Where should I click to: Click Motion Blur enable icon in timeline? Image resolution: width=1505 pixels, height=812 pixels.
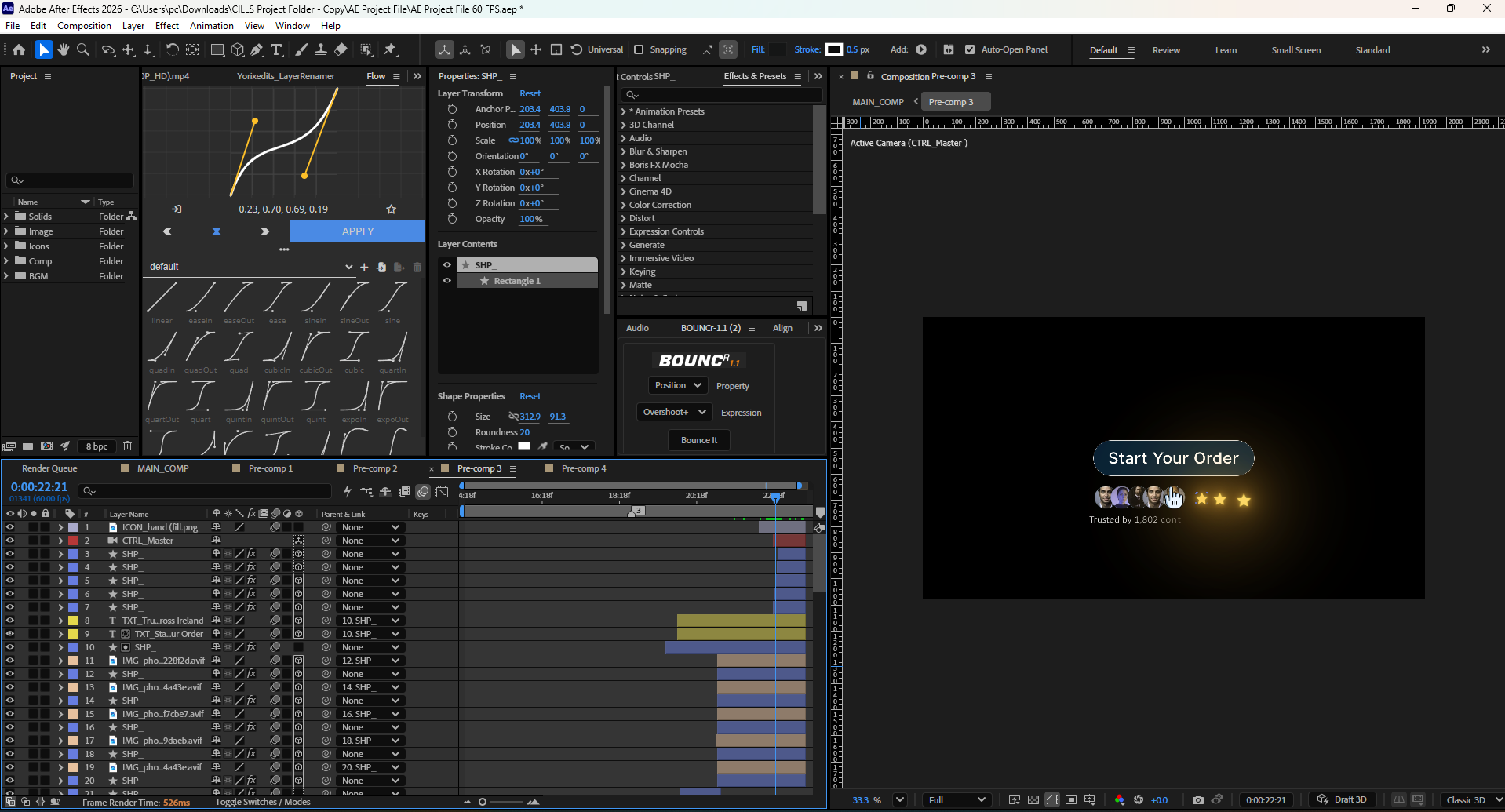coord(423,492)
